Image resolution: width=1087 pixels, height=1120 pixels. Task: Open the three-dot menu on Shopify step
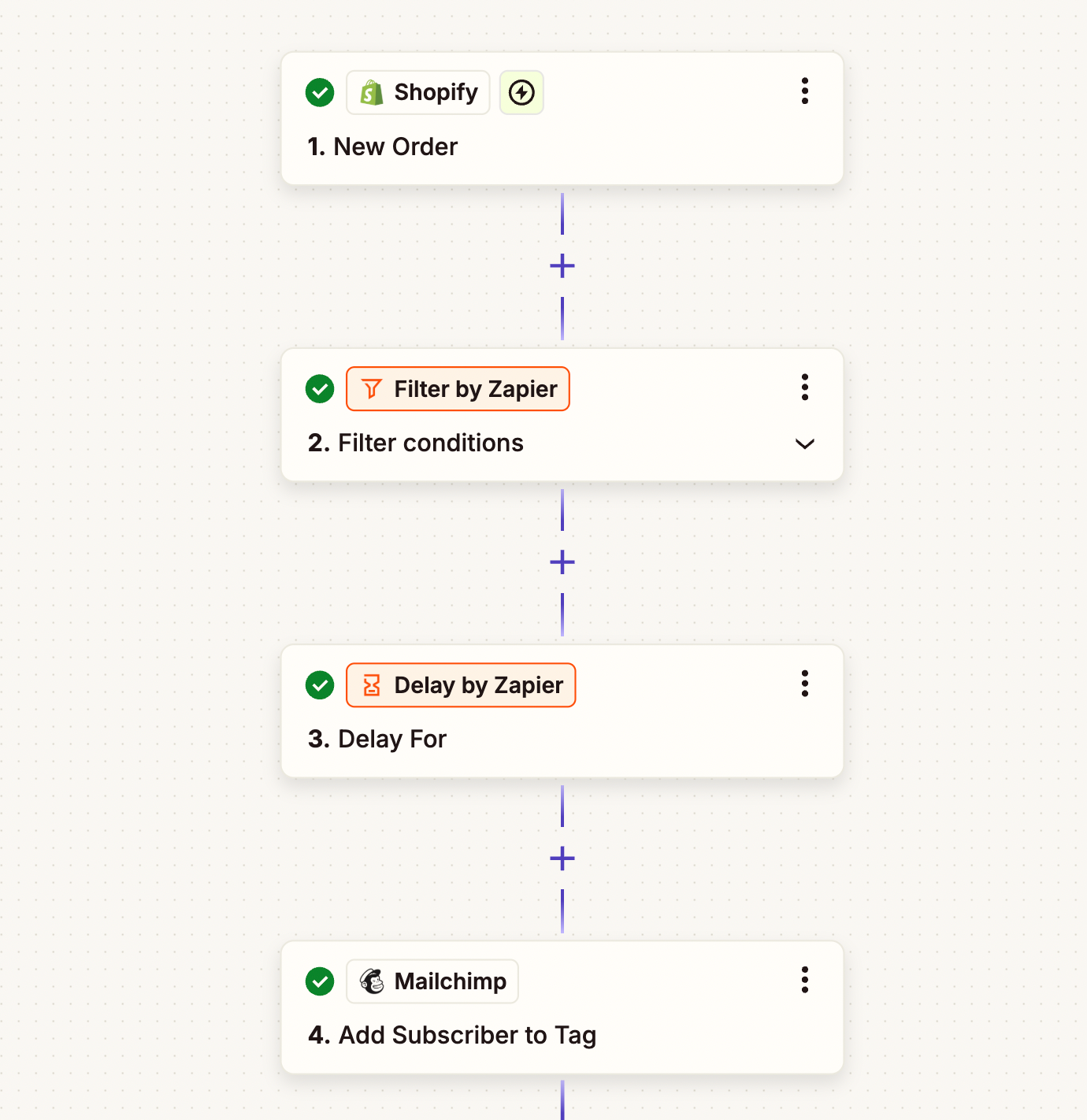pyautogui.click(x=804, y=91)
